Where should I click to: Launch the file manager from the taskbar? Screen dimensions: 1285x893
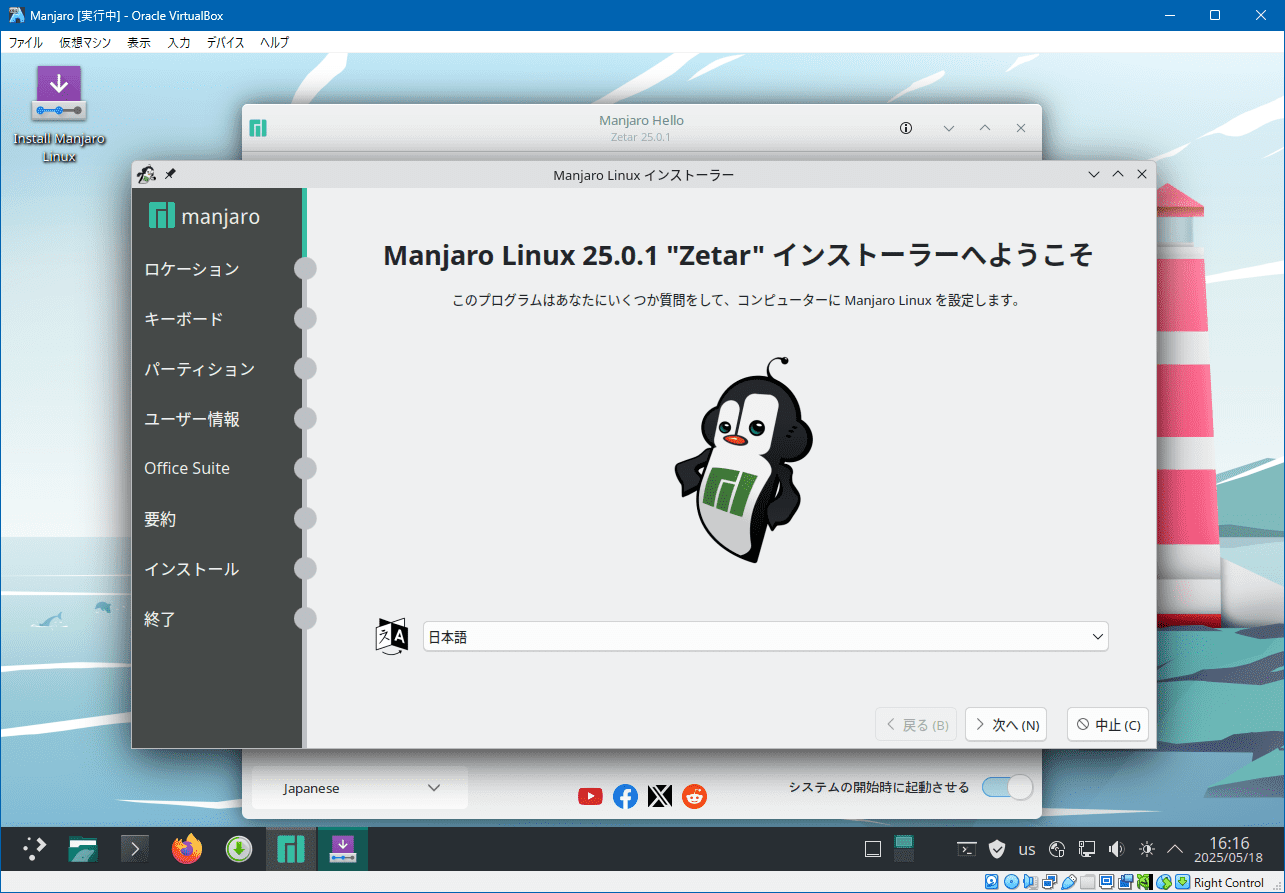(x=83, y=850)
